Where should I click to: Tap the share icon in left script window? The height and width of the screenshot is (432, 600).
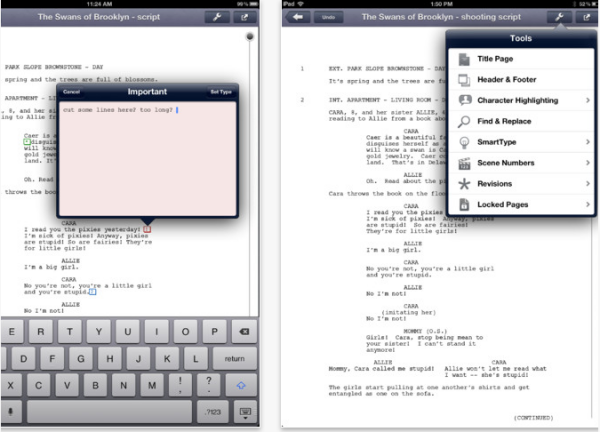point(244,17)
